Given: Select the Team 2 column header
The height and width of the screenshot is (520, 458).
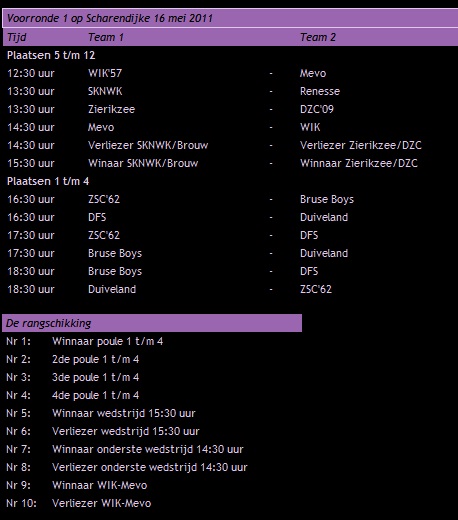Looking at the screenshot, I should (318, 37).
